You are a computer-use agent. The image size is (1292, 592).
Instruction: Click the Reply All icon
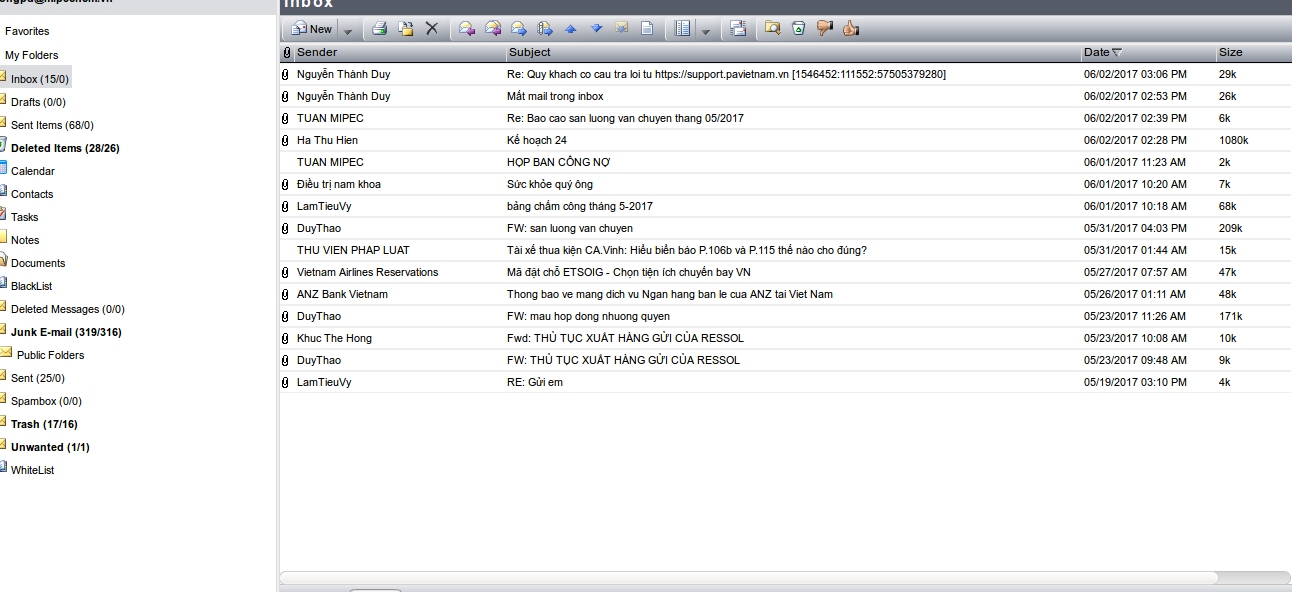pos(492,29)
